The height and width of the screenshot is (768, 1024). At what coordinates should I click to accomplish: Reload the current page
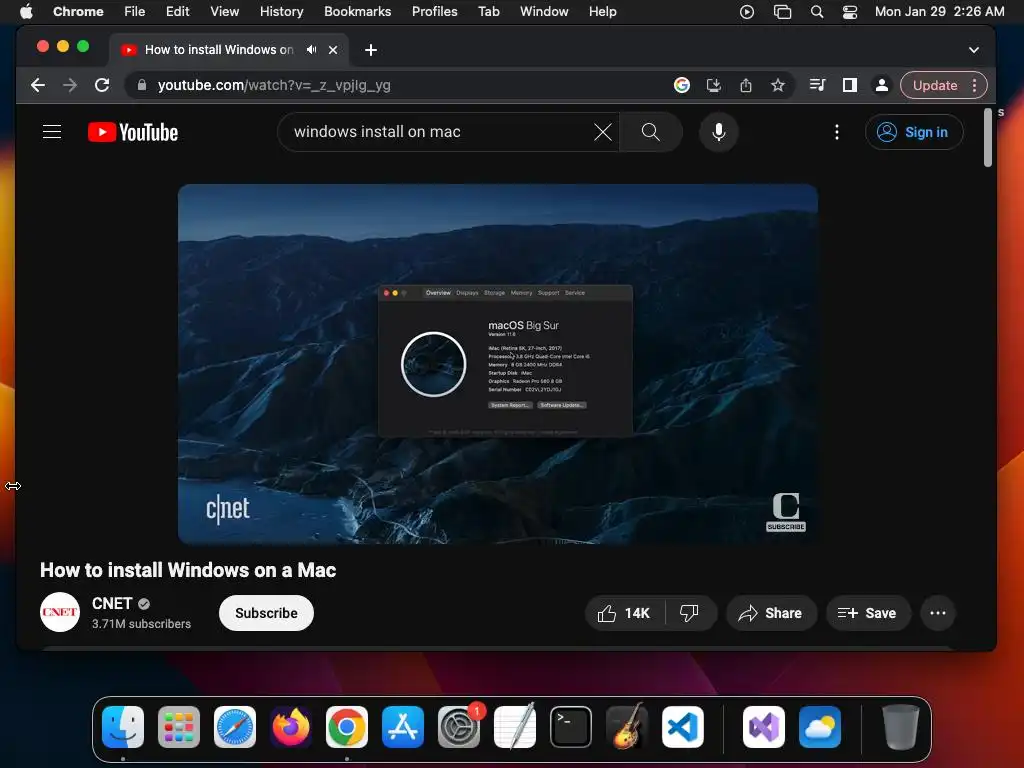pos(102,85)
